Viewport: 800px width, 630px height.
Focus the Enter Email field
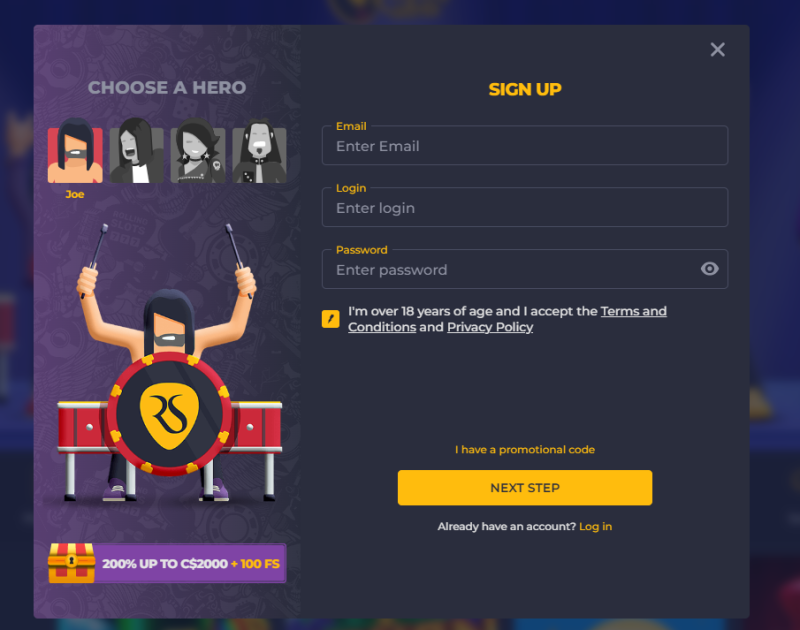(525, 145)
